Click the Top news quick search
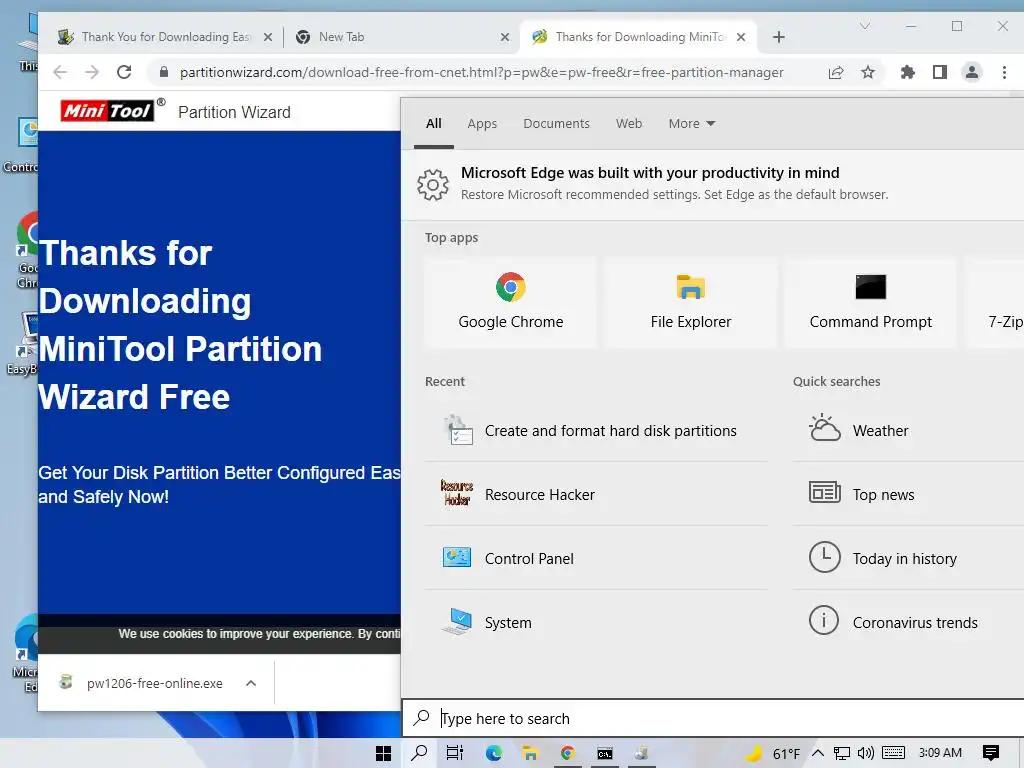 coord(908,494)
